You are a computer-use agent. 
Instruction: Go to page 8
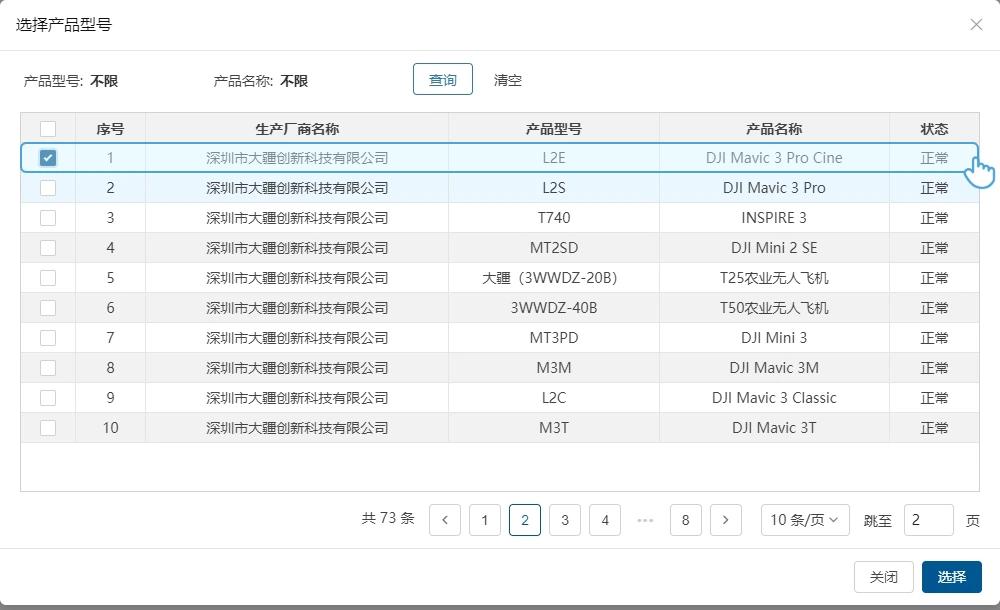coord(686,520)
